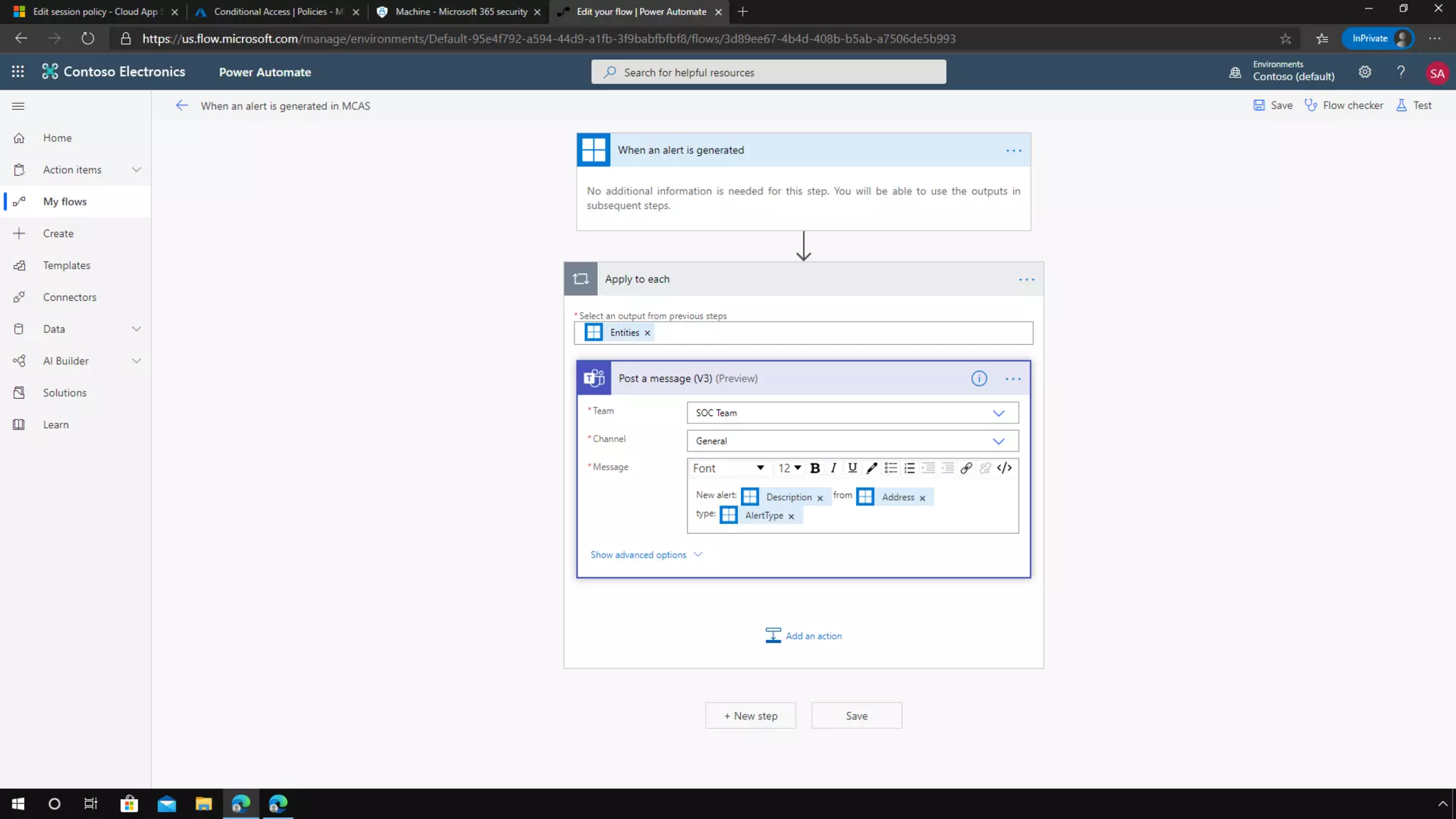Viewport: 1456px width, 819px height.
Task: Open Post a message action options menu
Action: pos(1013,379)
